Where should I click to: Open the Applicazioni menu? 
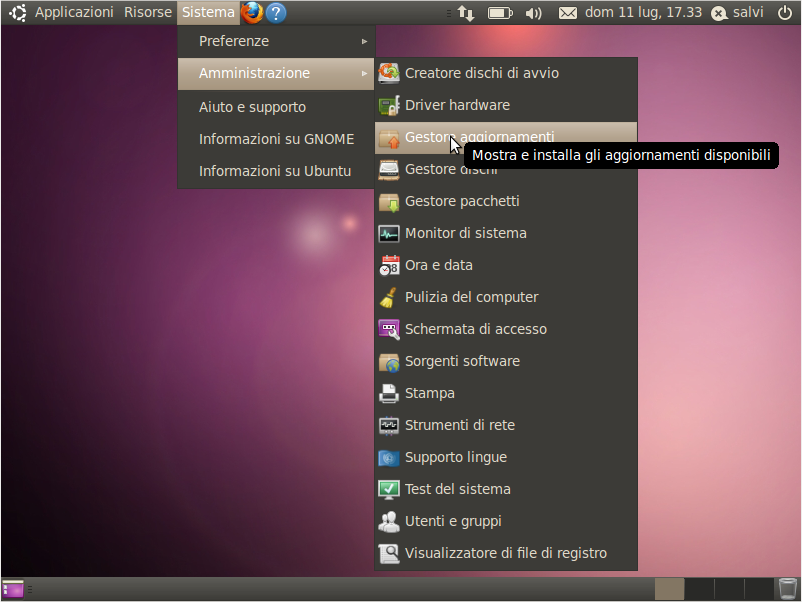[74, 12]
